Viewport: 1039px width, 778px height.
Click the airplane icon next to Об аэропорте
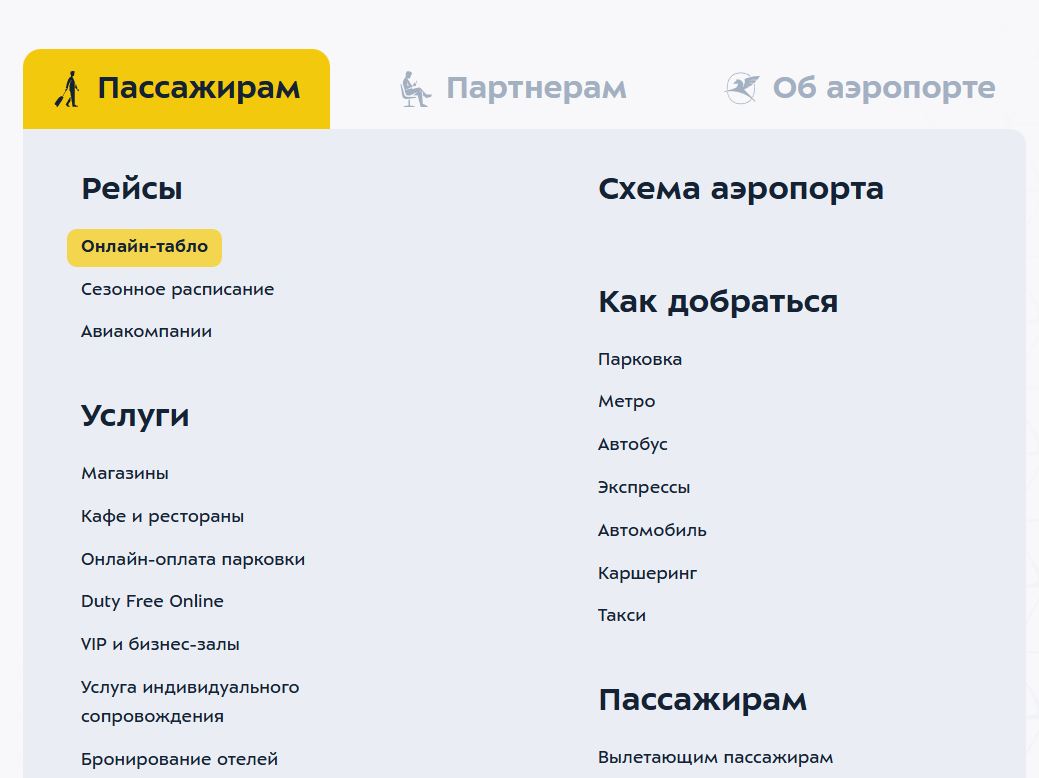740,88
